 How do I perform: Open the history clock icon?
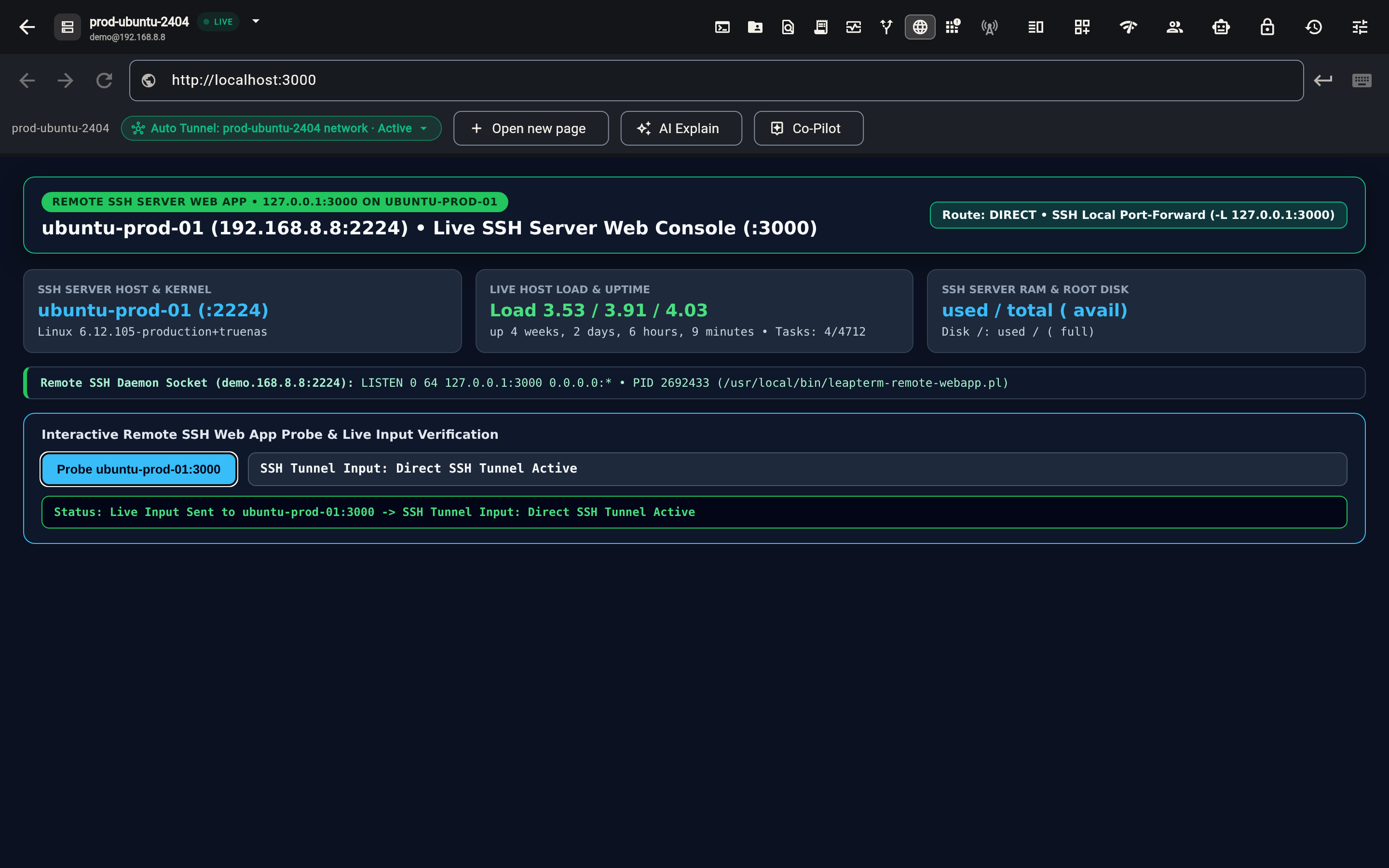1314,27
